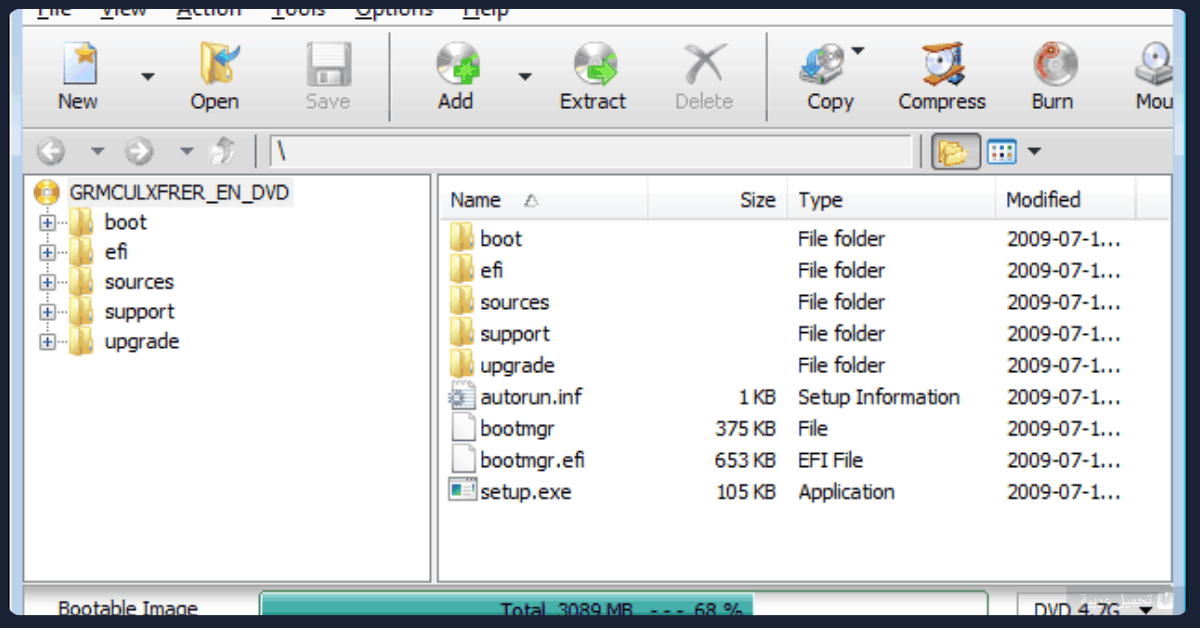This screenshot has width=1200, height=628.
Task: Select the boot folder in file list
Action: pyautogui.click(x=500, y=239)
